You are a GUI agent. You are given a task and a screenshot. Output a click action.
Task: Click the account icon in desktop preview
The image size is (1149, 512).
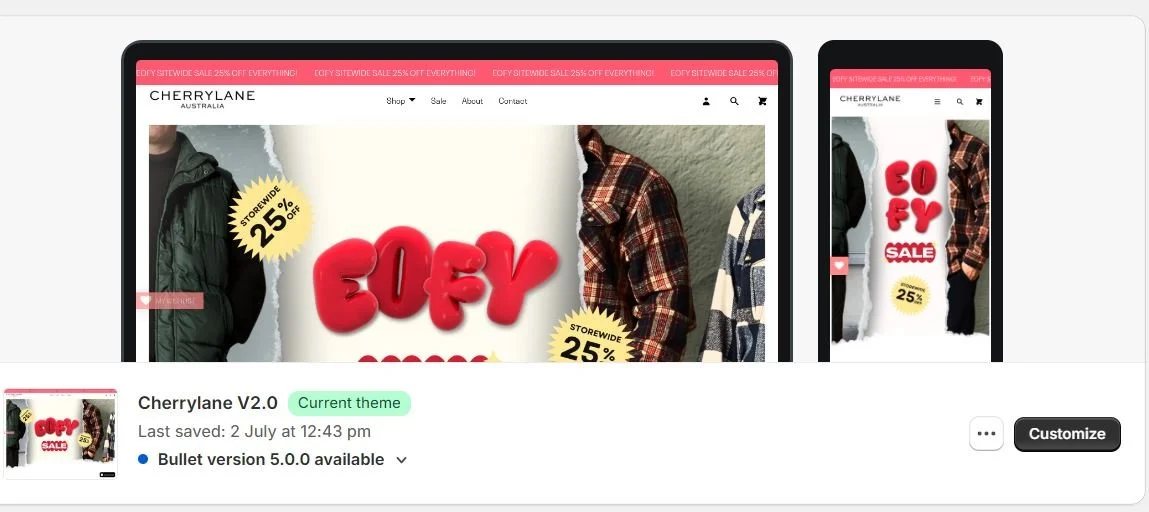pyautogui.click(x=706, y=102)
